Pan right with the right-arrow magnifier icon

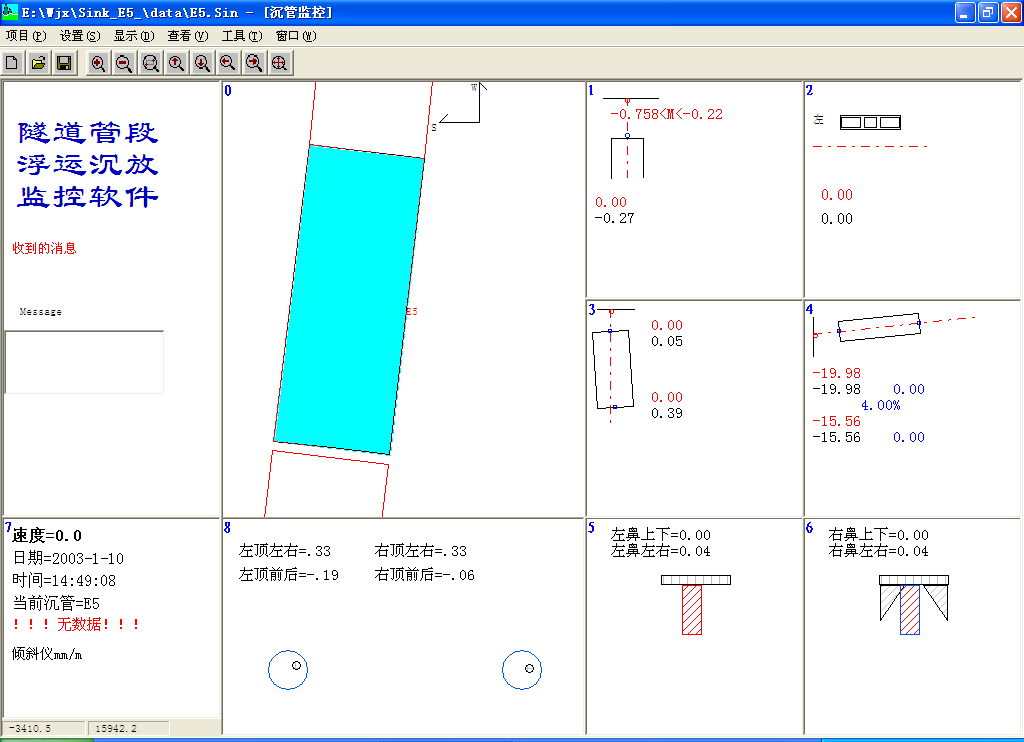(x=254, y=63)
